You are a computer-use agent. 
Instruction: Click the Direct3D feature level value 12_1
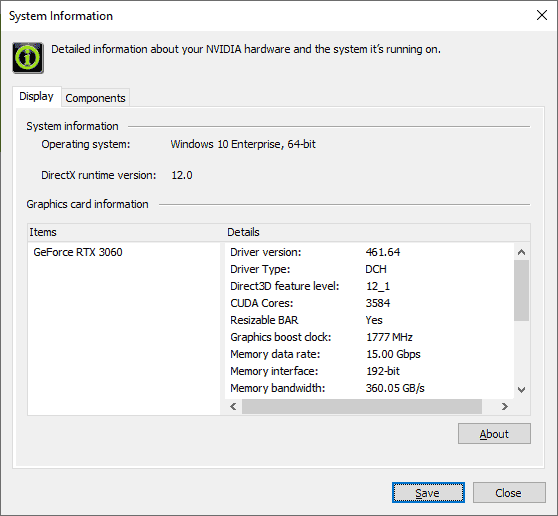click(x=378, y=286)
